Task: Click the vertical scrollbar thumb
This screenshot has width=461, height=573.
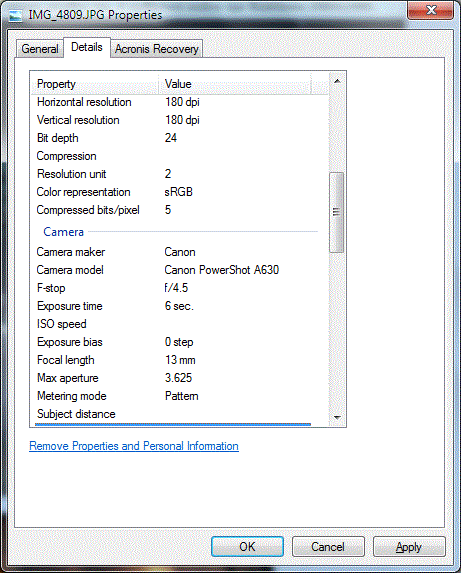Action: pos(336,212)
